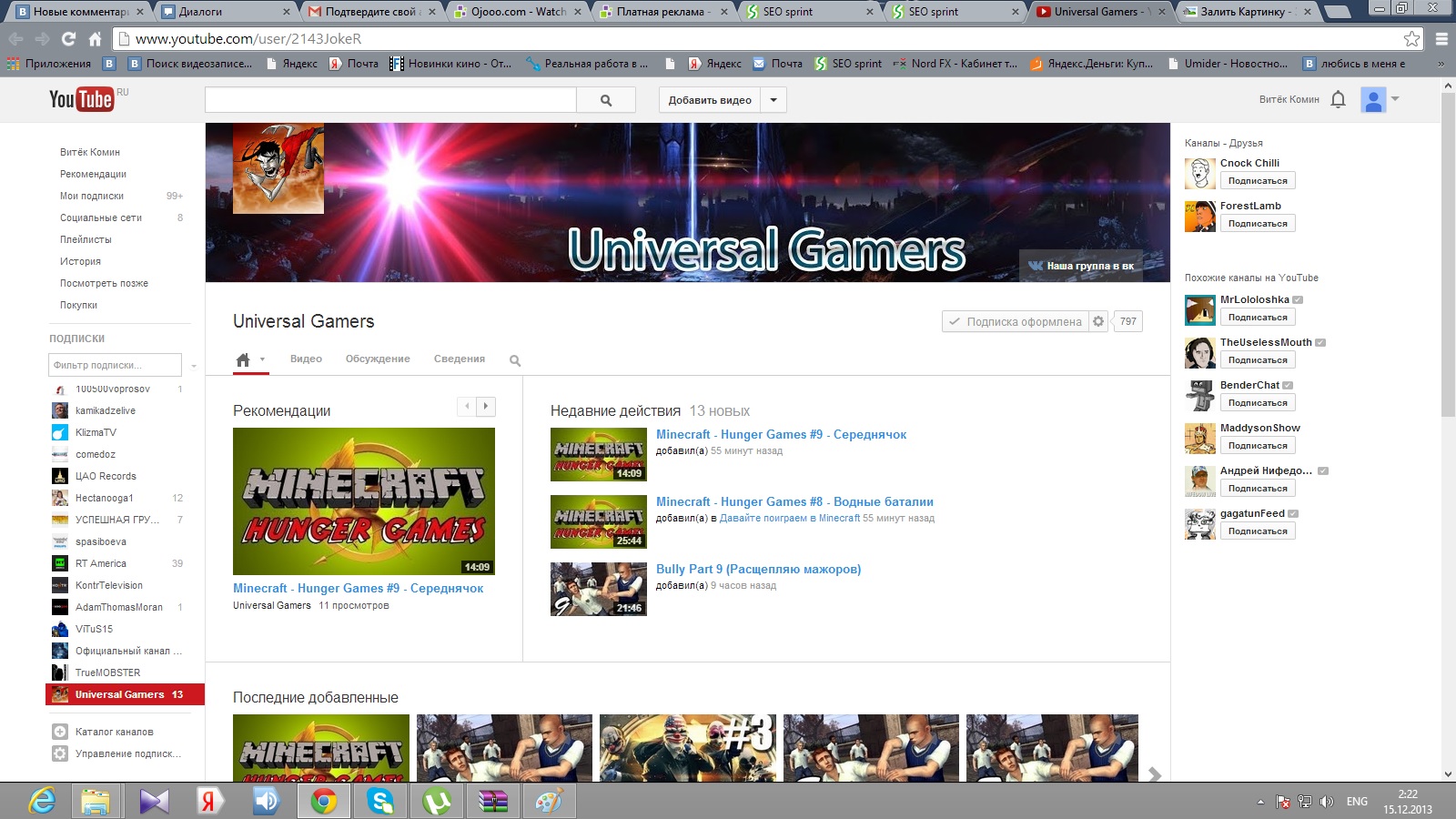Open the Видео channel tab
The width and height of the screenshot is (1456, 819).
point(306,359)
